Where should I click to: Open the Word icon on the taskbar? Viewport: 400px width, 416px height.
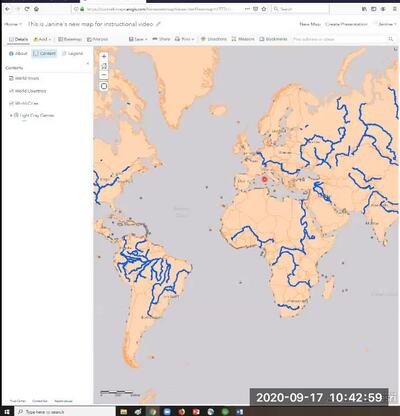(x=239, y=412)
